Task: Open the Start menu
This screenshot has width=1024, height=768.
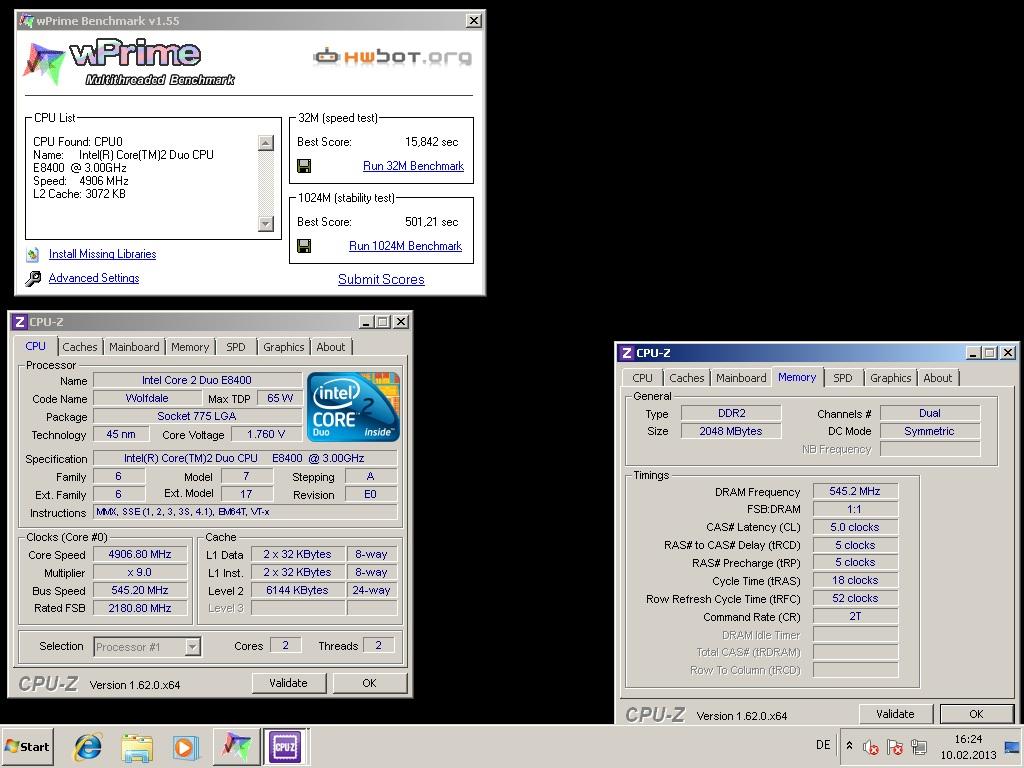Action: 27,746
